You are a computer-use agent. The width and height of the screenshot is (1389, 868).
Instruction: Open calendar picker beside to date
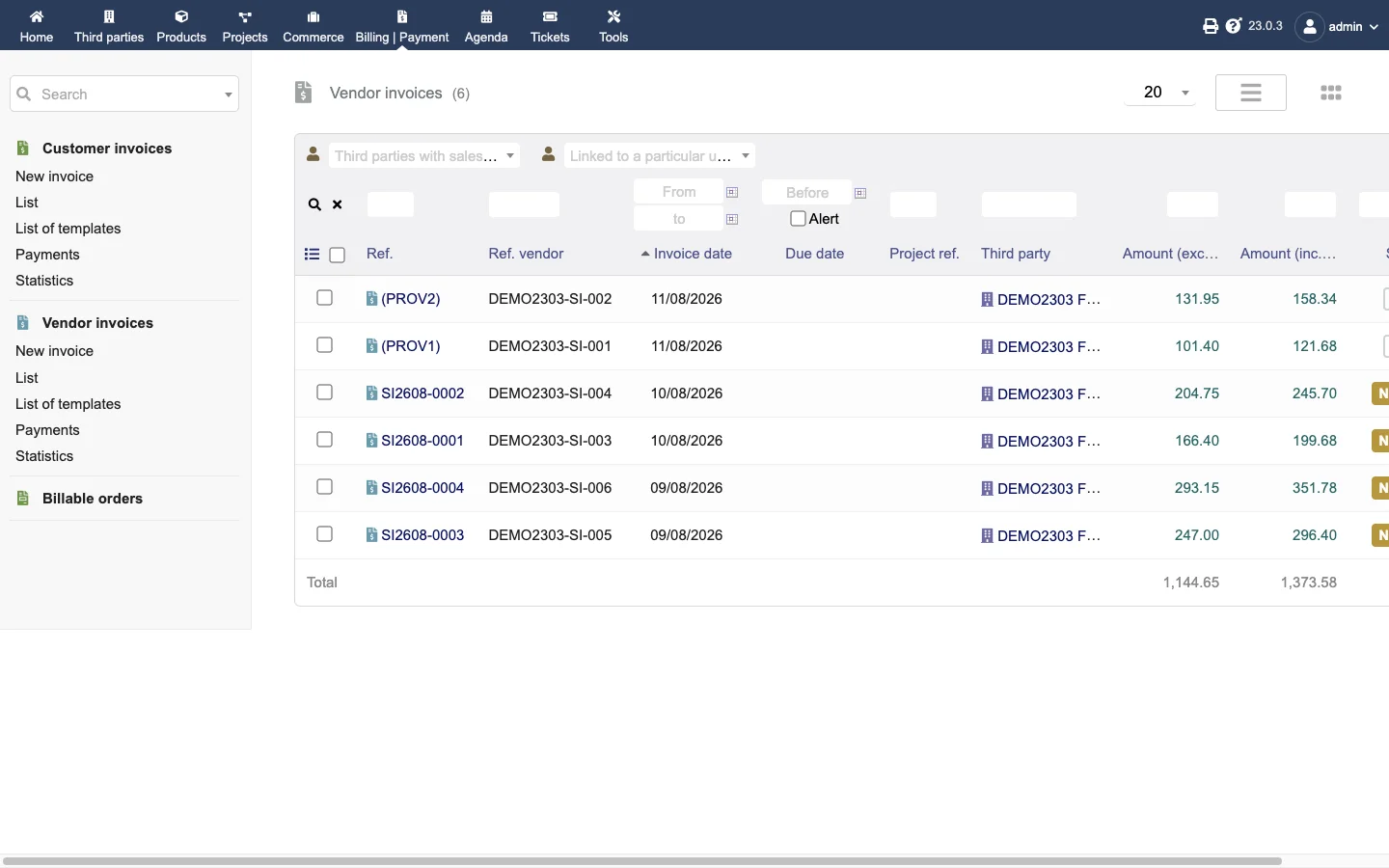732,220
